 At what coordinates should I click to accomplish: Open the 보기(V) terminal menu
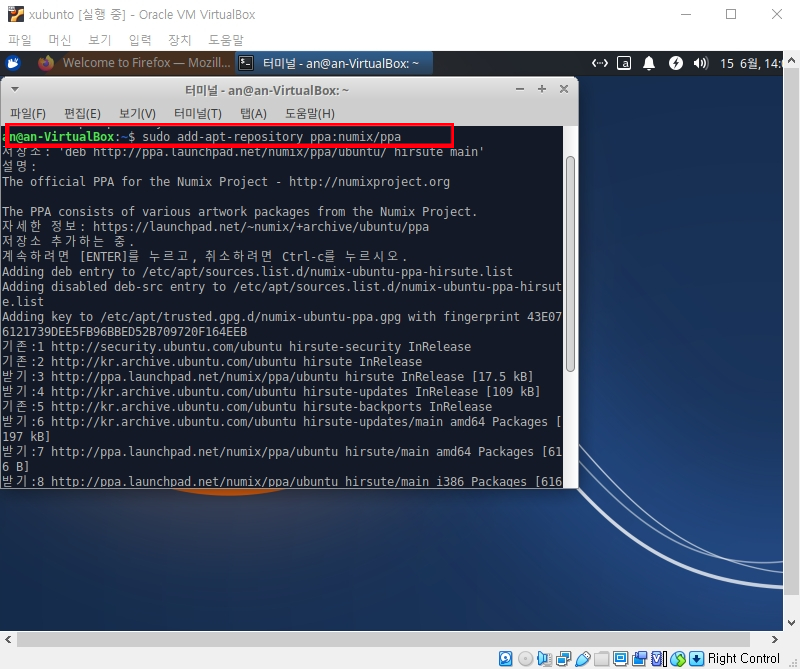coord(137,113)
